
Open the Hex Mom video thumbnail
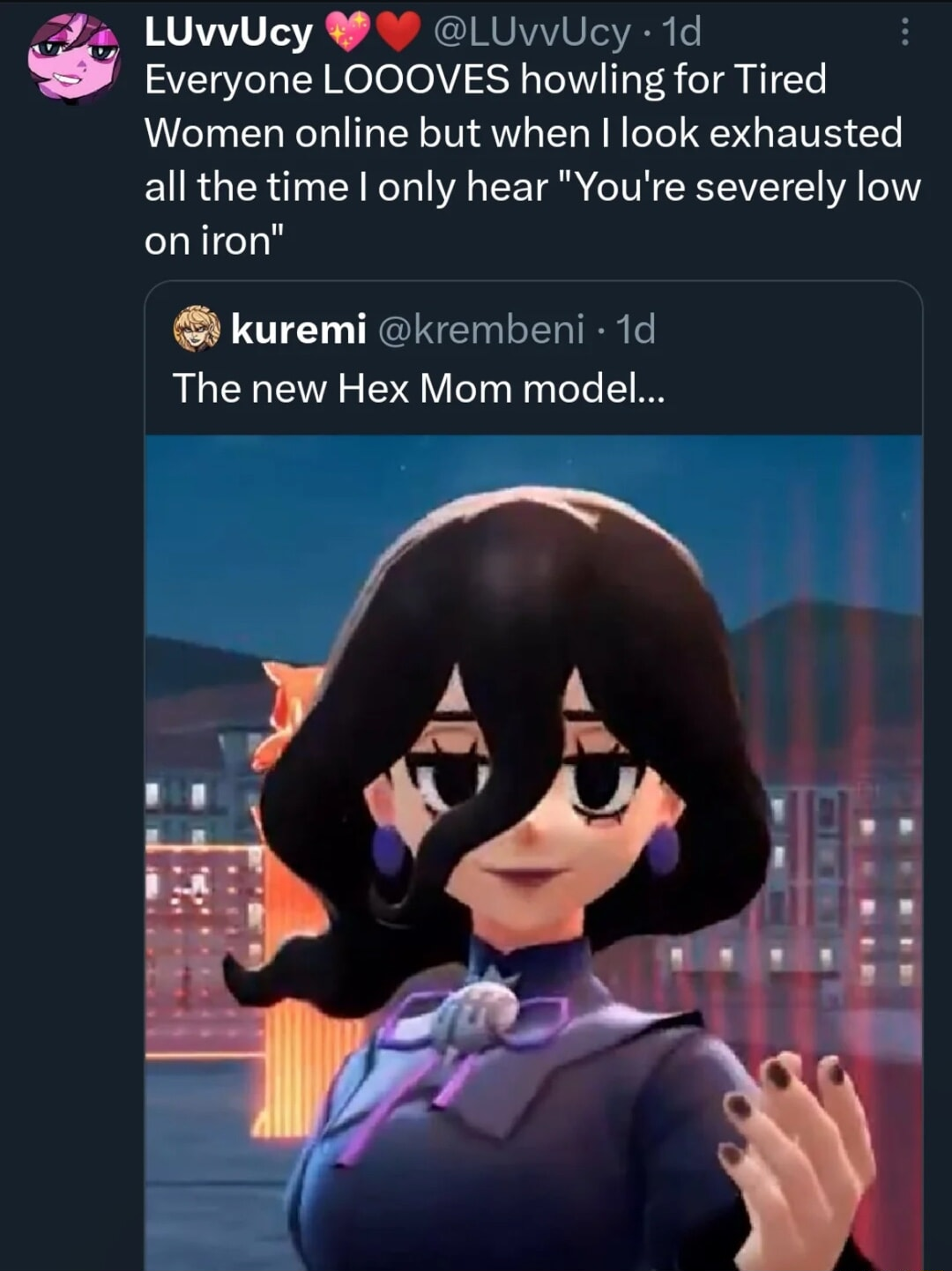(533, 852)
